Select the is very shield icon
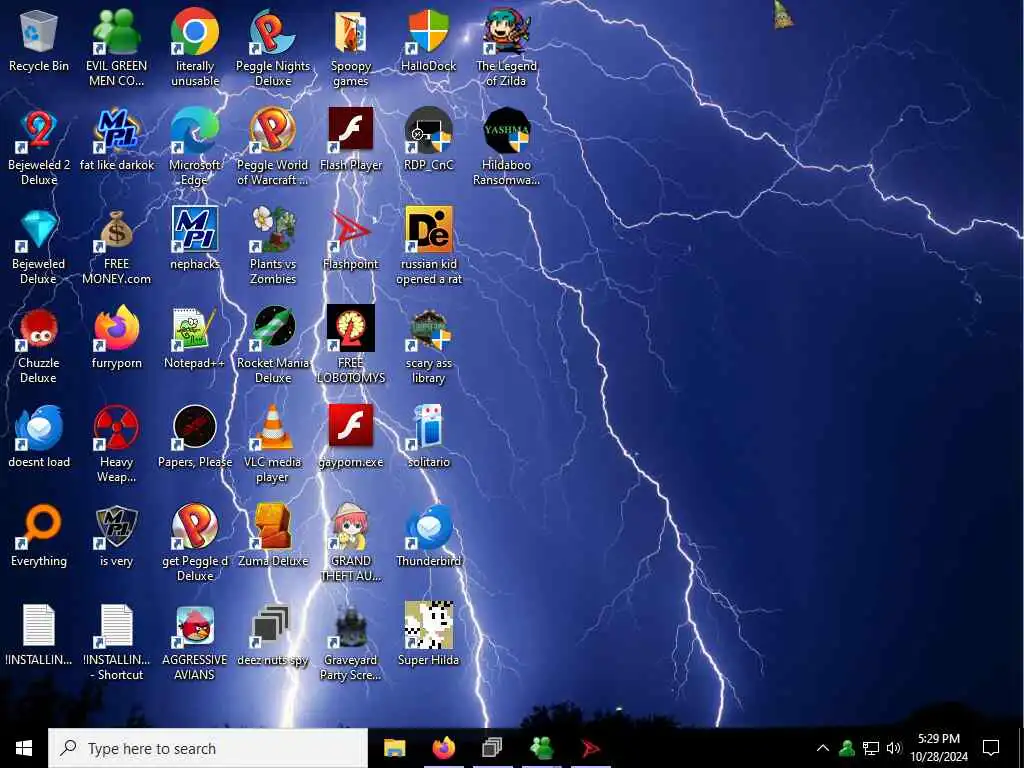 pyautogui.click(x=116, y=526)
